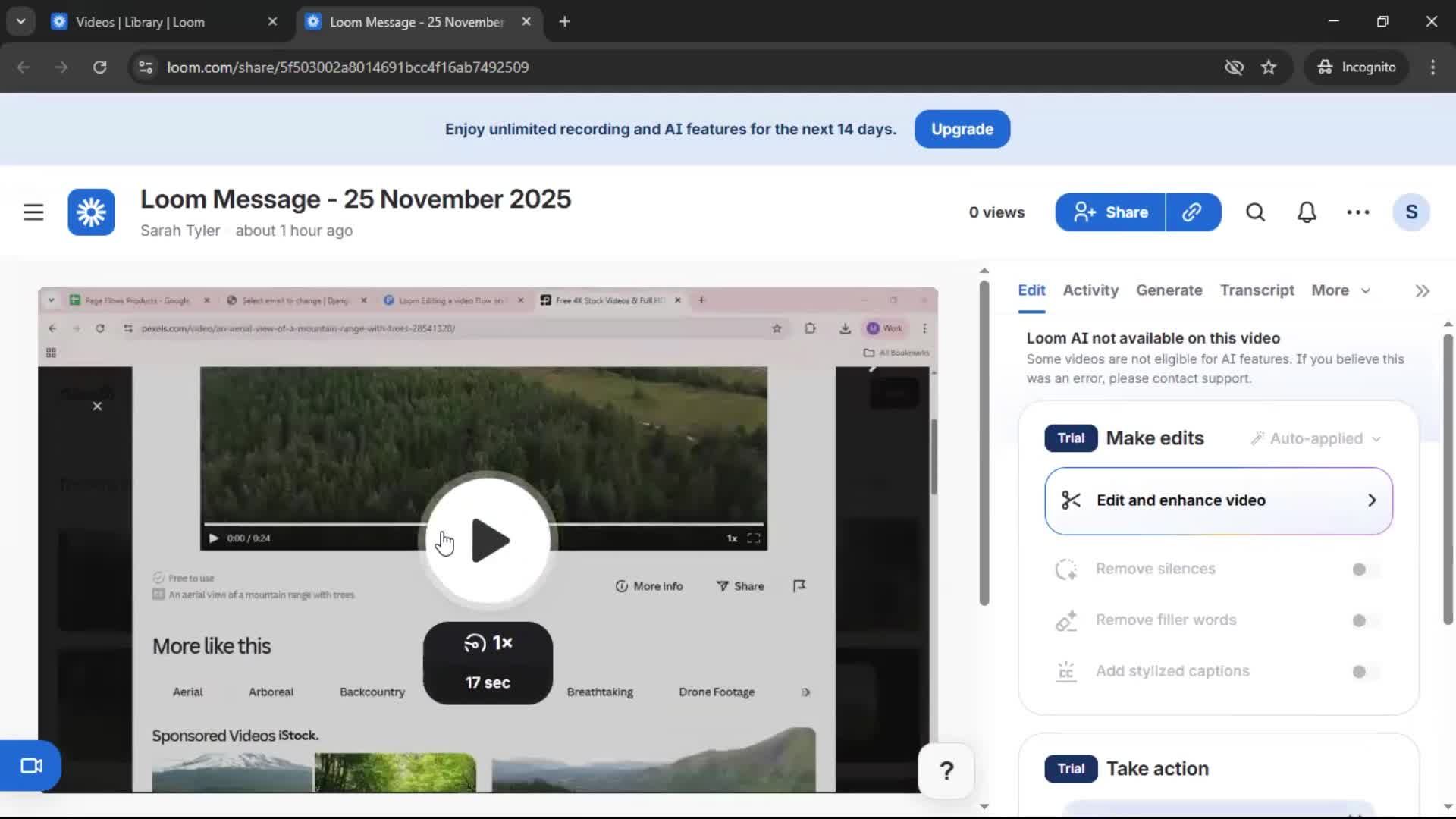Collapse the right side panel
The image size is (1456, 819).
point(1422,291)
